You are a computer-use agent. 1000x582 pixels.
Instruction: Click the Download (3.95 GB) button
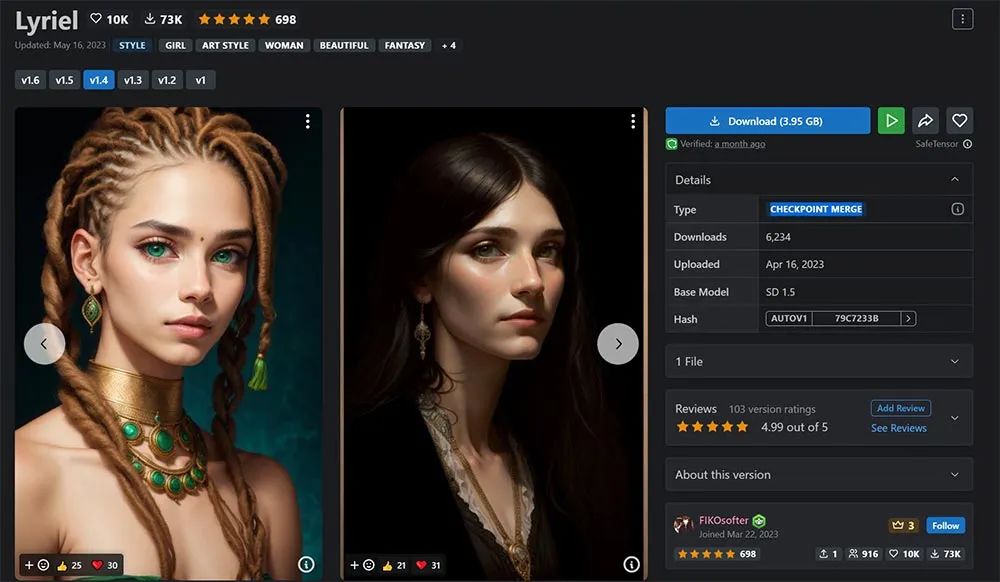tap(767, 121)
